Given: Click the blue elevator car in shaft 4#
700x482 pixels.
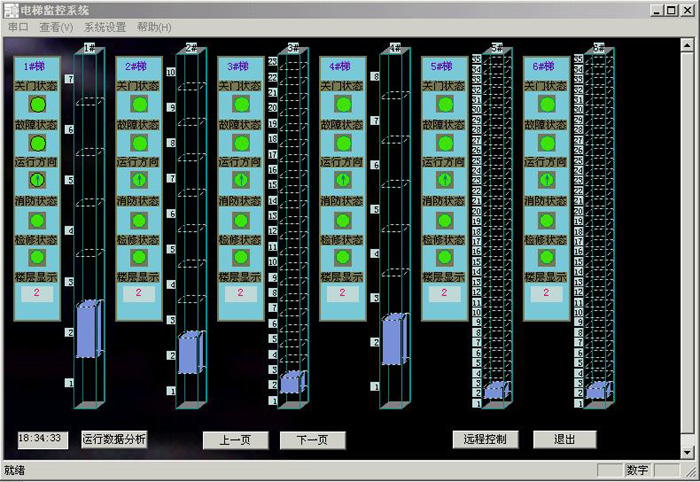Looking at the screenshot, I should click(394, 338).
